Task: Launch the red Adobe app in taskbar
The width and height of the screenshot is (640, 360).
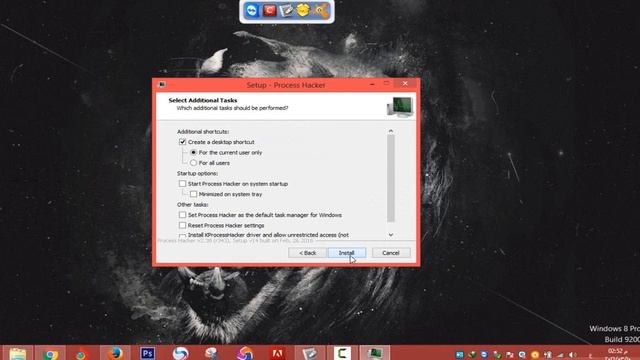Action: click(277, 353)
